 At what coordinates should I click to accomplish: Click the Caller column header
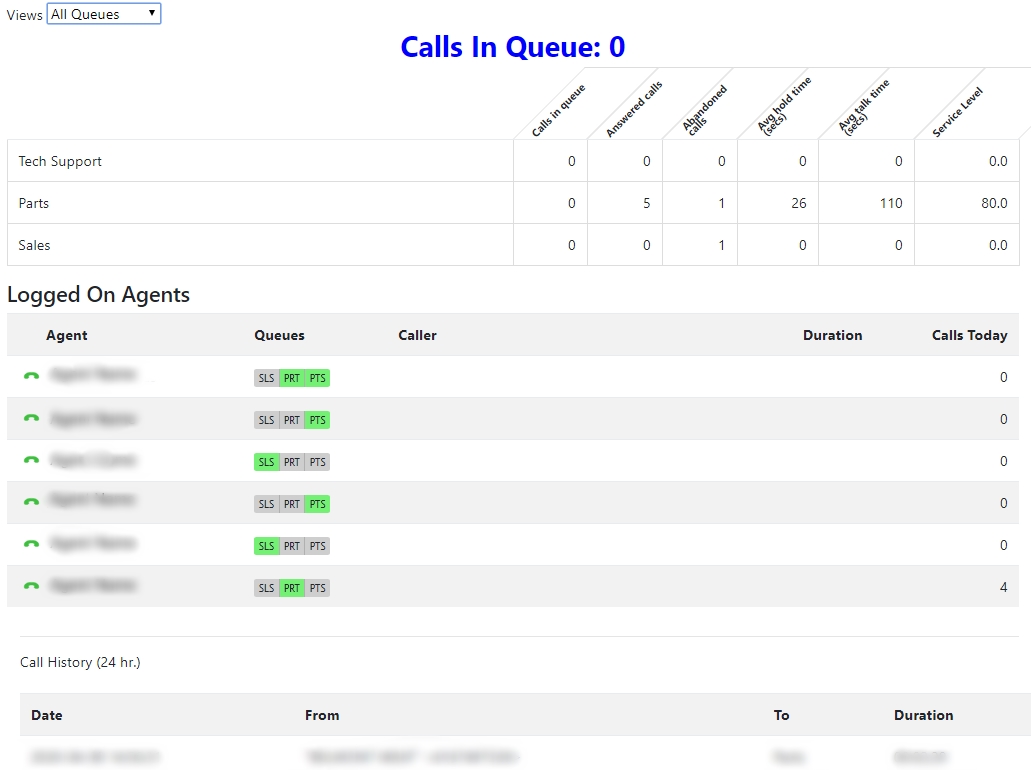coord(418,335)
